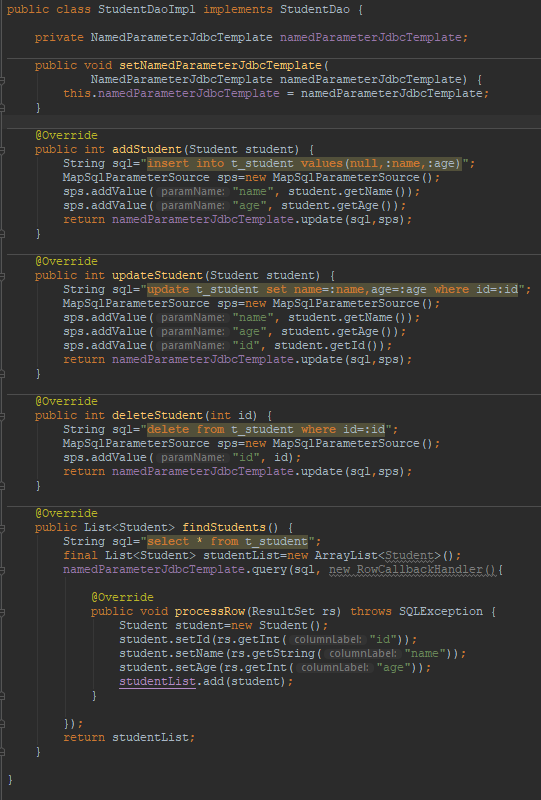Image resolution: width=541 pixels, height=800 pixels.
Task: Collapse the processRow method fold marker
Action: 2,612
